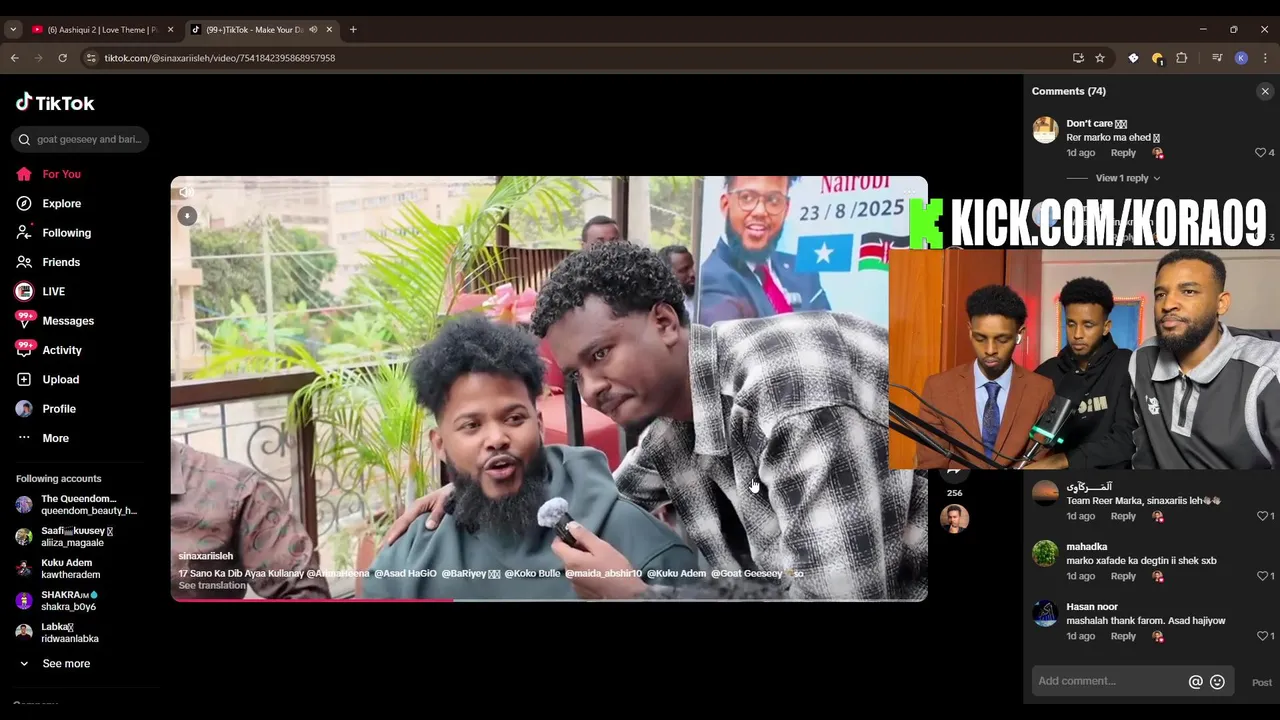Open the "Don't care" commenter avatar

(1045, 130)
